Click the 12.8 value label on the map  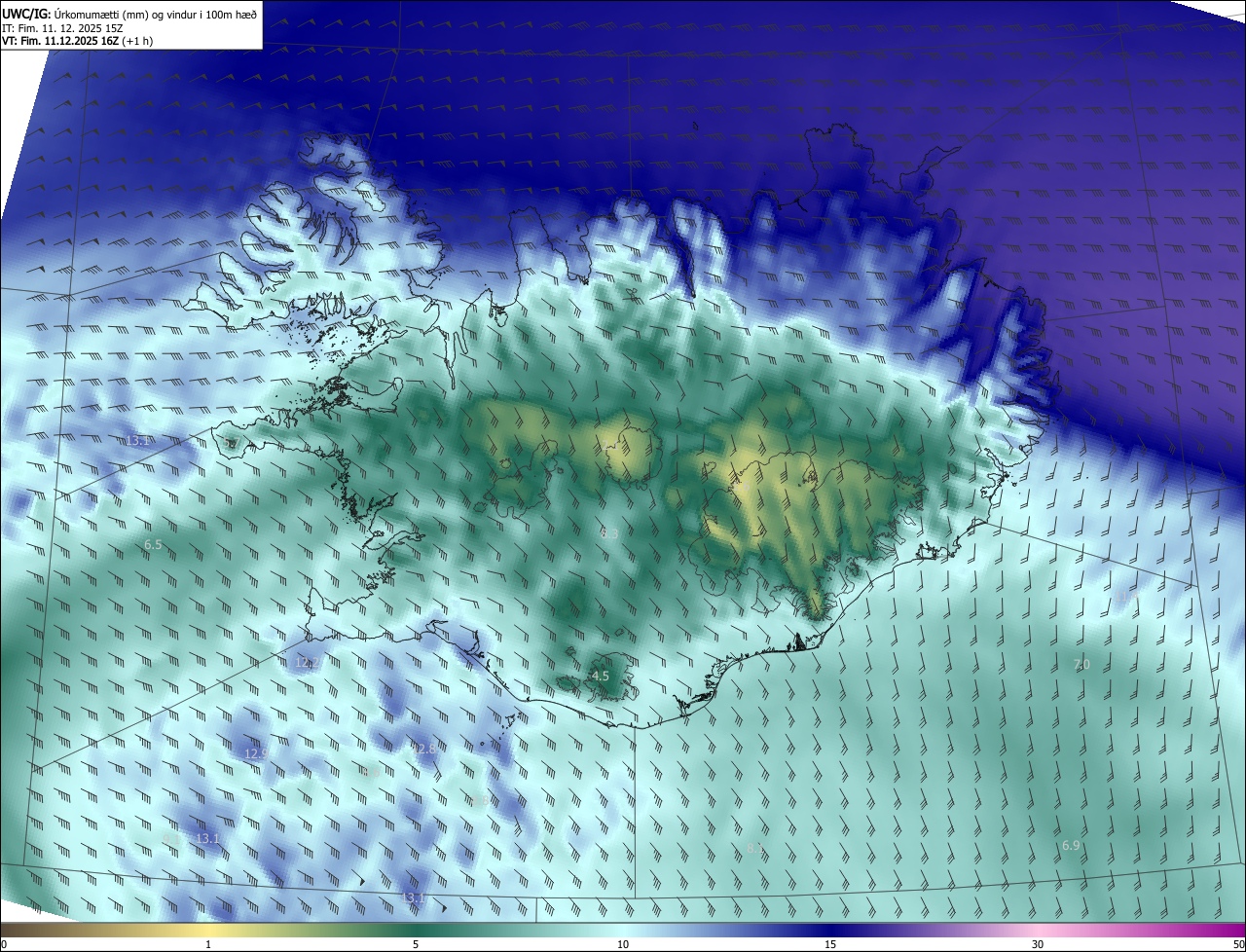click(424, 749)
